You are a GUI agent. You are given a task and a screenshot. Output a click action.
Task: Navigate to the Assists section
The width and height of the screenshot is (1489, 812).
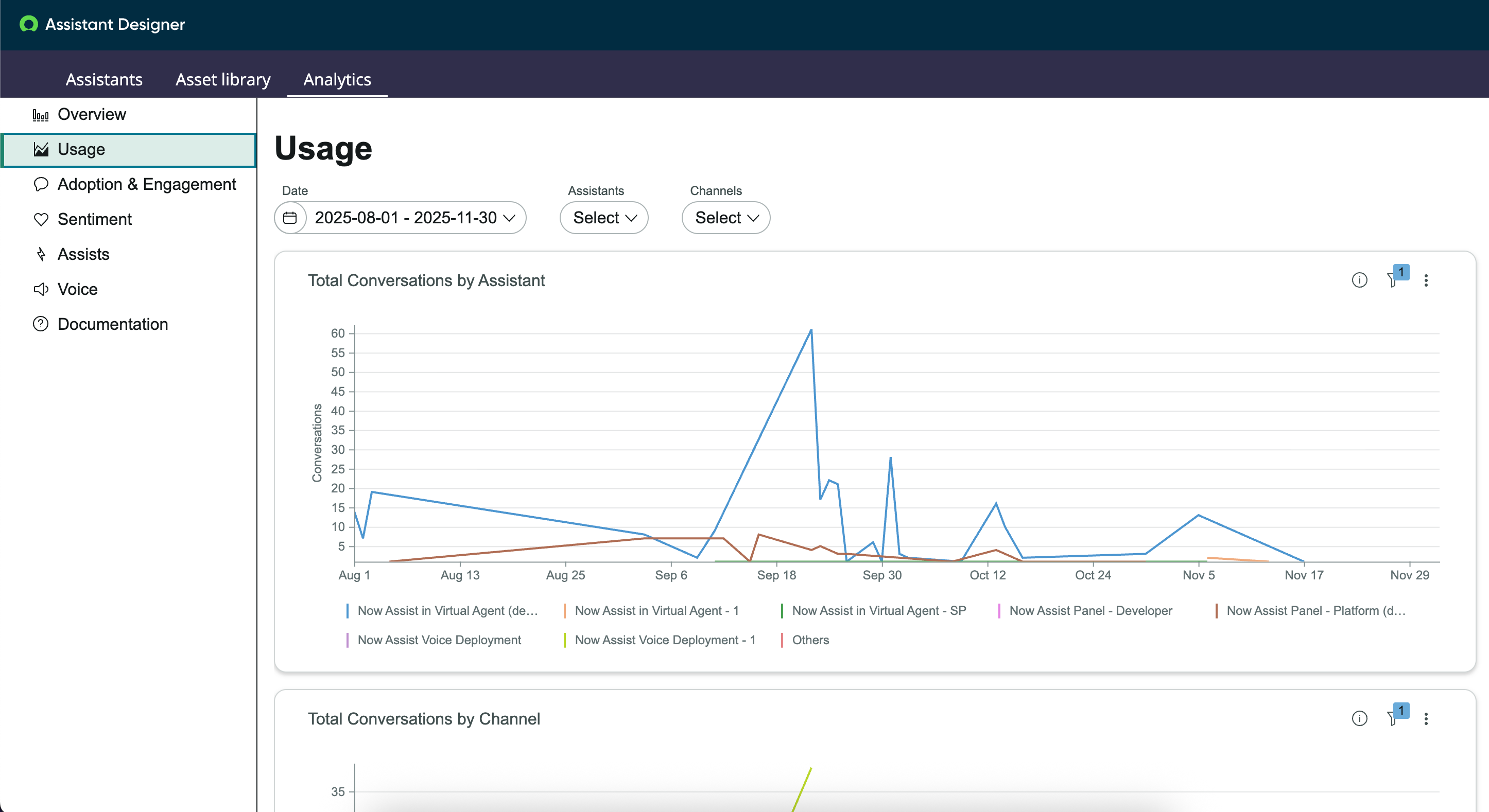[128, 254]
